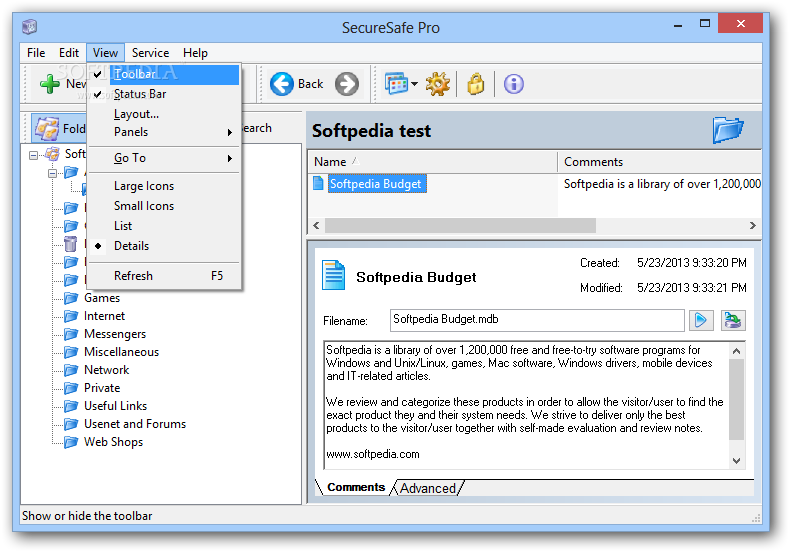Click the trash bin icon in folder tree
The width and height of the screenshot is (790, 552).
pyautogui.click(x=71, y=244)
